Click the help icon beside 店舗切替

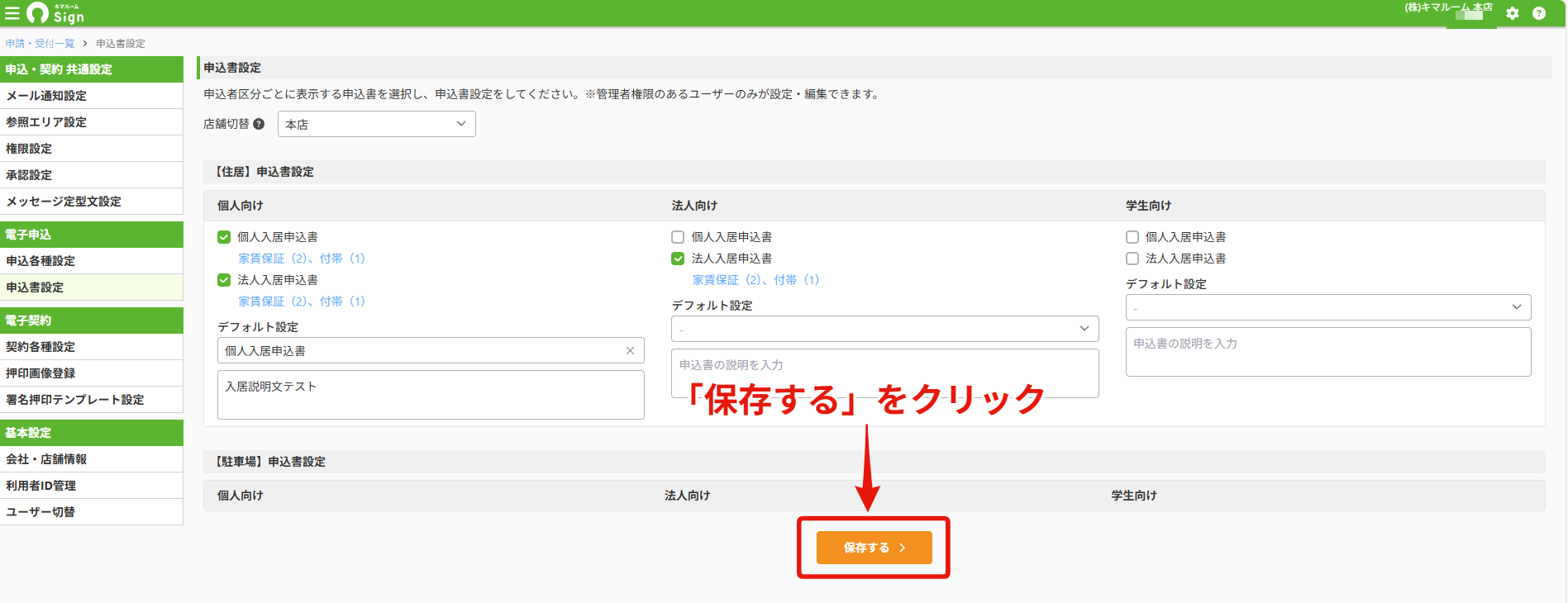259,124
